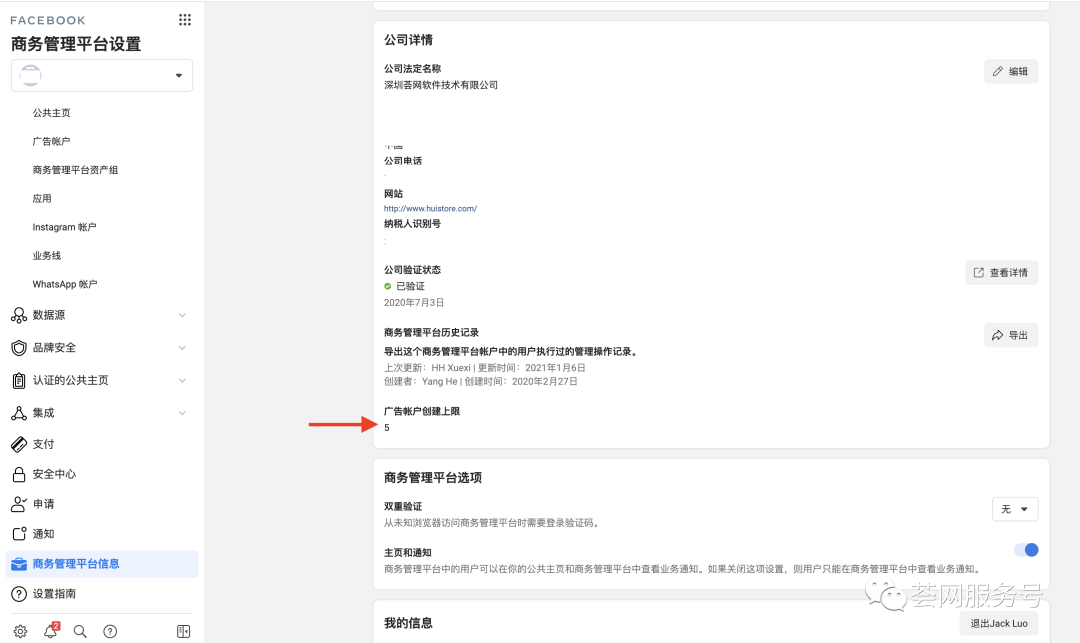Open the http://www.huistore.com/ website link
Image resolution: width=1080 pixels, height=643 pixels.
pyautogui.click(x=430, y=208)
